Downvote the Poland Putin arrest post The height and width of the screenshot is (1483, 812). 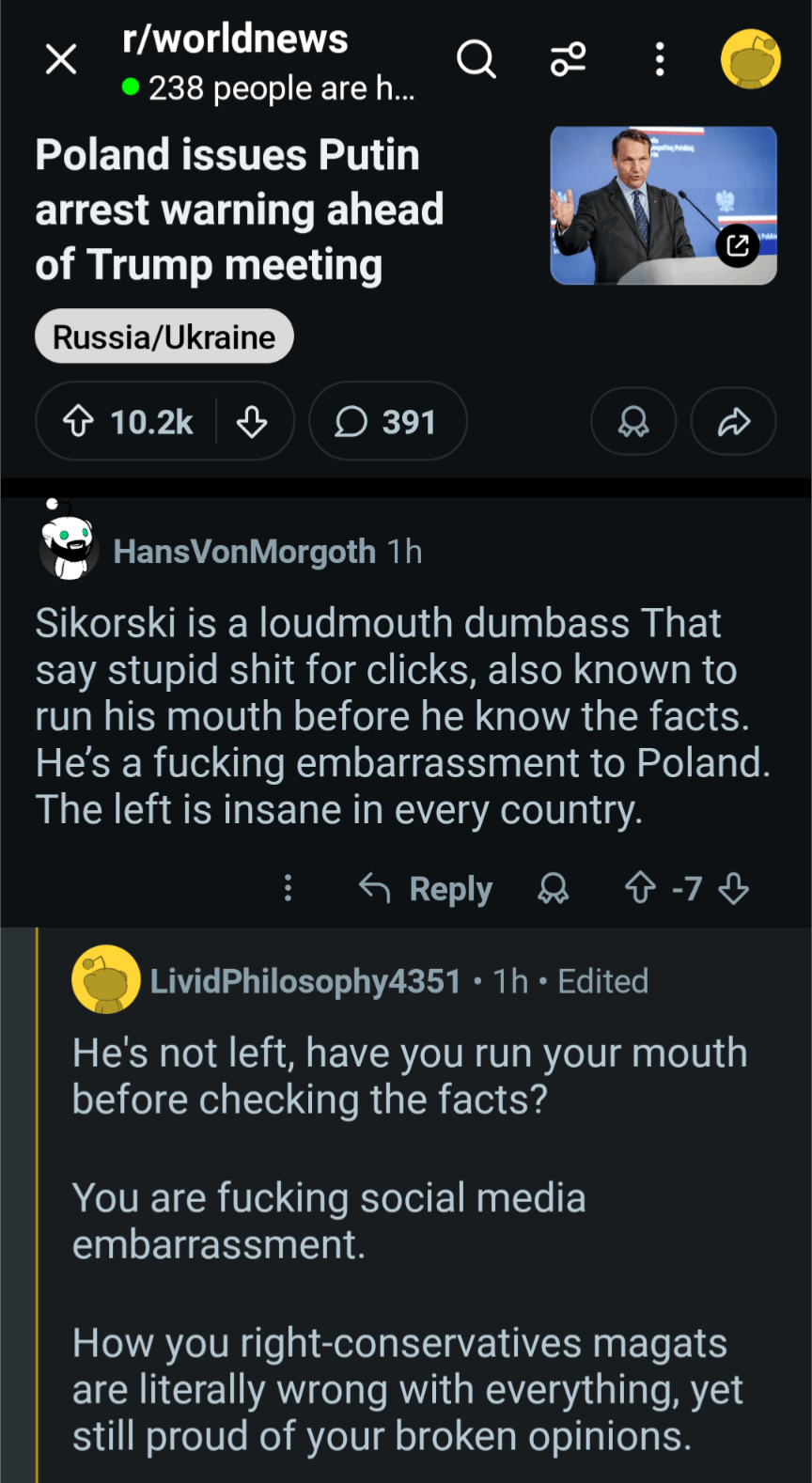click(x=252, y=421)
